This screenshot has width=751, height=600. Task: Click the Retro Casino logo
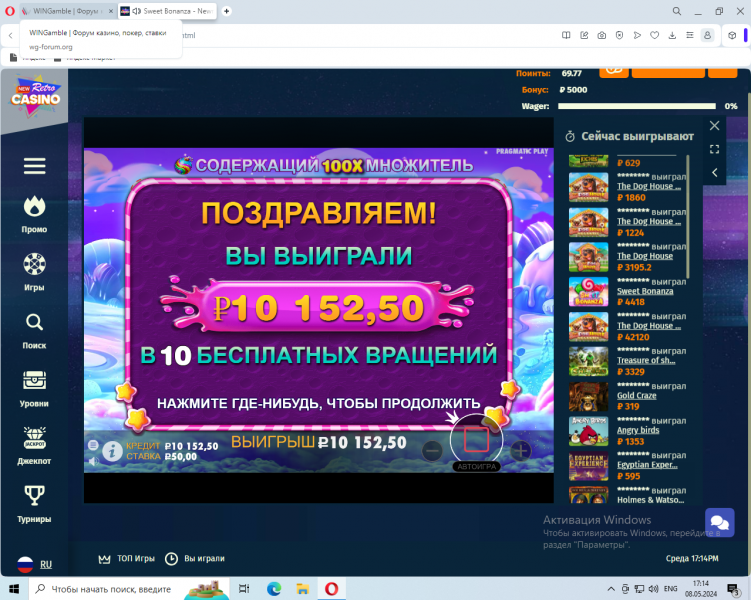[35, 96]
